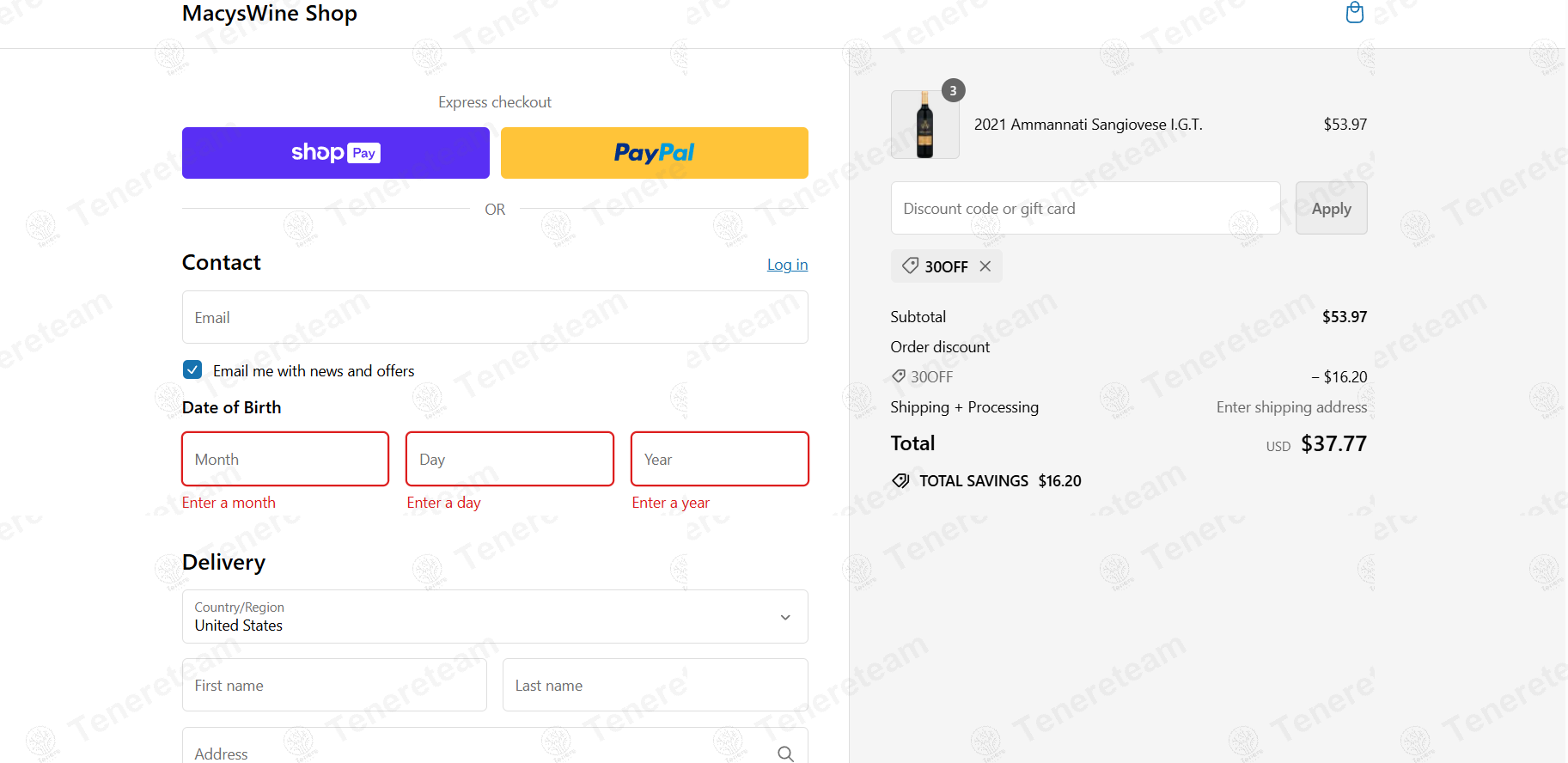1568x763 pixels.
Task: Select the Month date of birth field
Action: point(285,459)
